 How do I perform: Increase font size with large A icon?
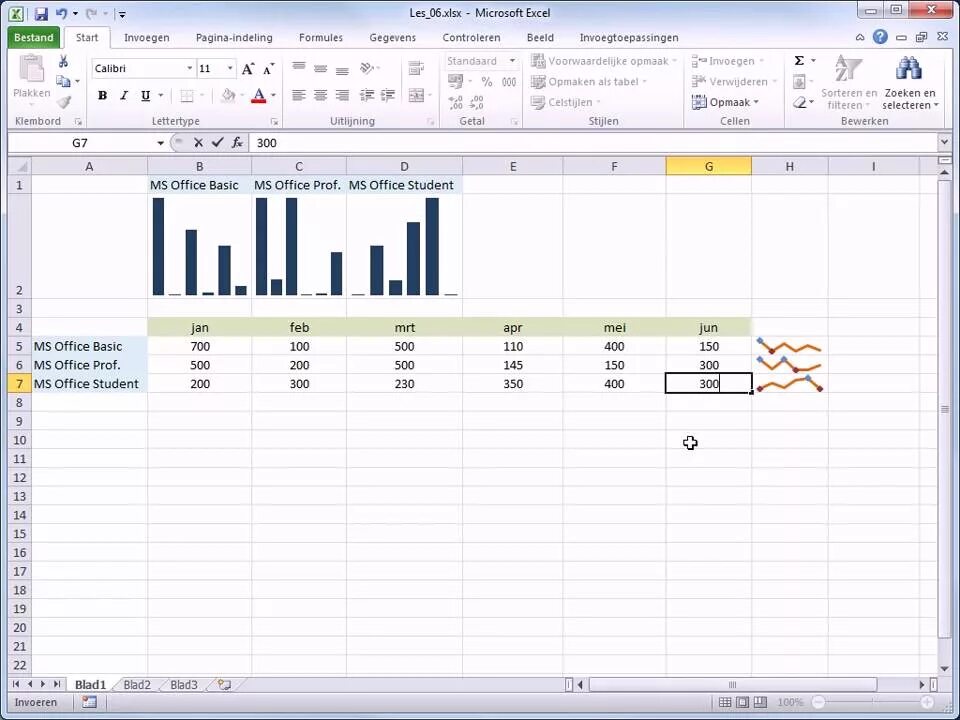[x=247, y=69]
